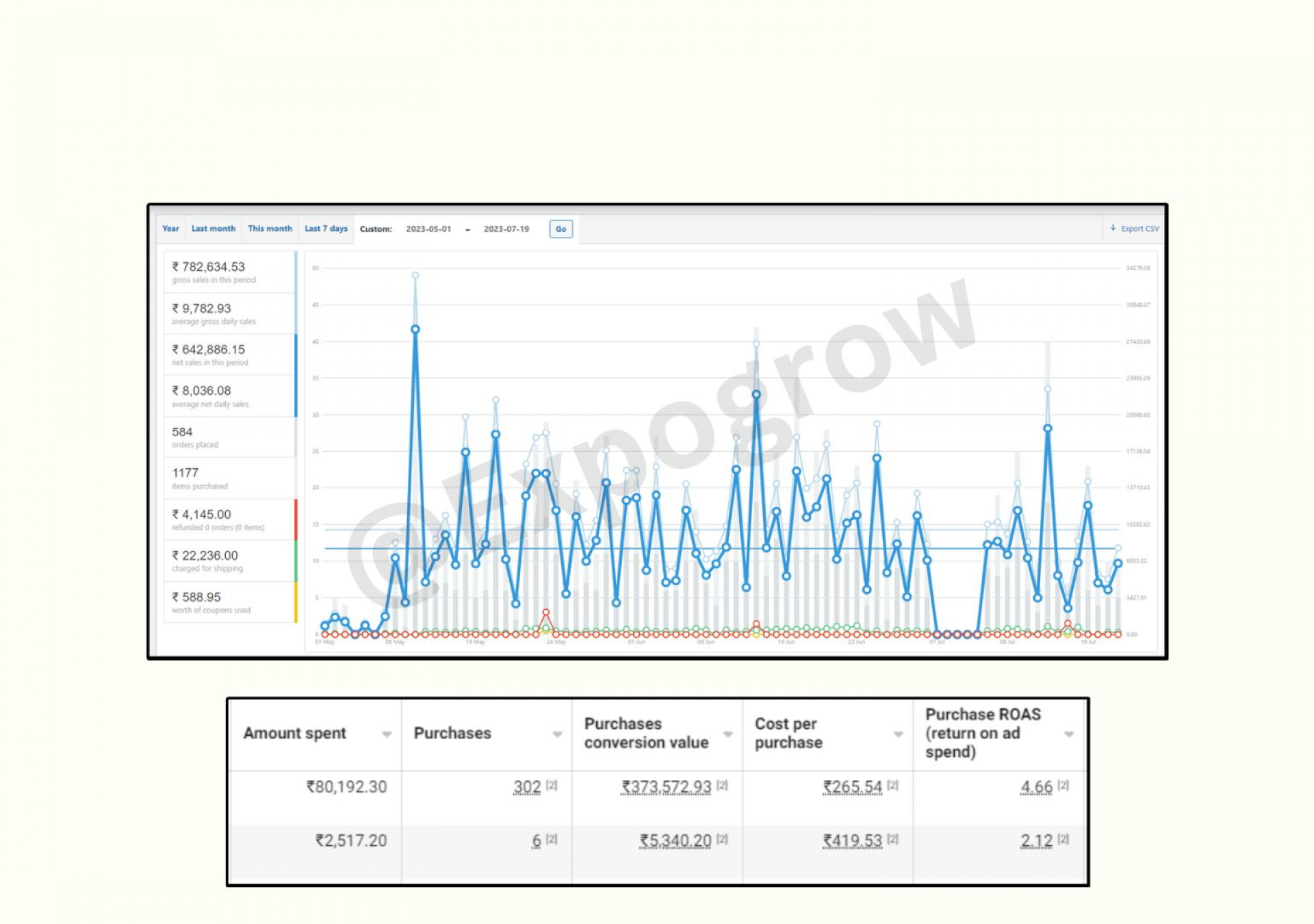The width and height of the screenshot is (1314, 924).
Task: Open the 302 purchases detail link
Action: coord(527,787)
